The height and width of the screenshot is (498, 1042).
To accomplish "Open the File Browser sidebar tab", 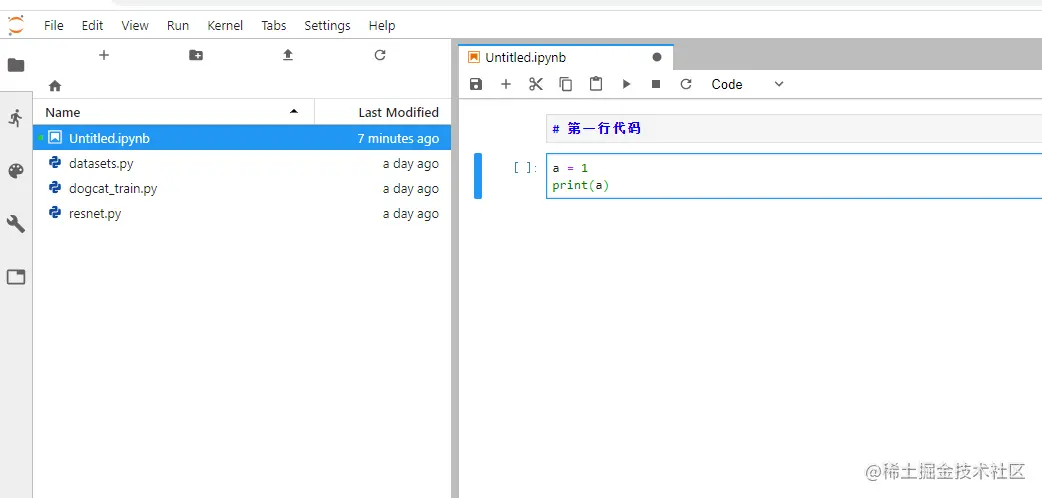I will (x=16, y=65).
